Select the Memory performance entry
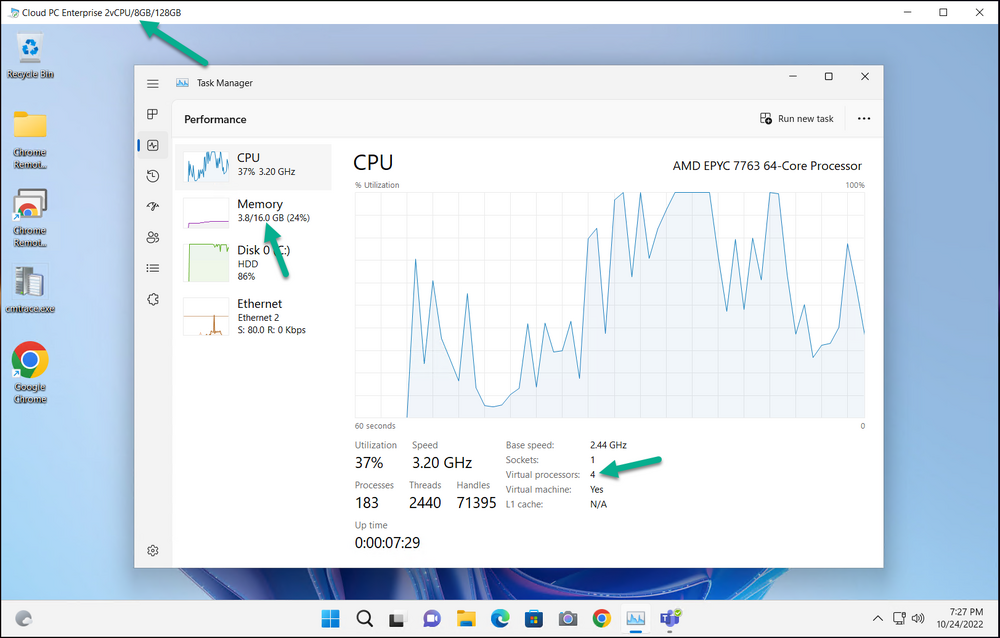The width and height of the screenshot is (1000, 638). 253,212
